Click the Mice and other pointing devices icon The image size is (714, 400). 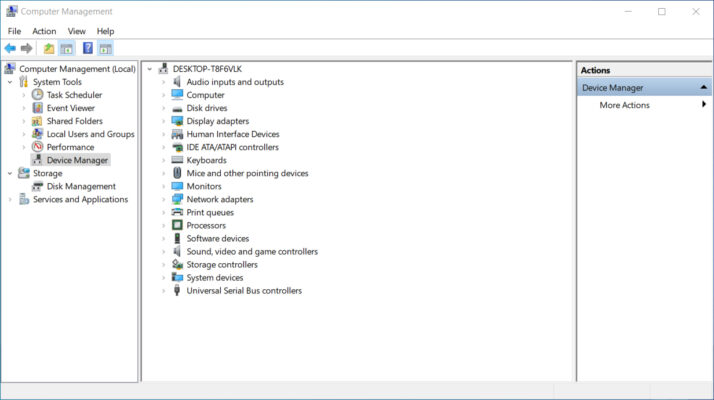click(x=177, y=173)
